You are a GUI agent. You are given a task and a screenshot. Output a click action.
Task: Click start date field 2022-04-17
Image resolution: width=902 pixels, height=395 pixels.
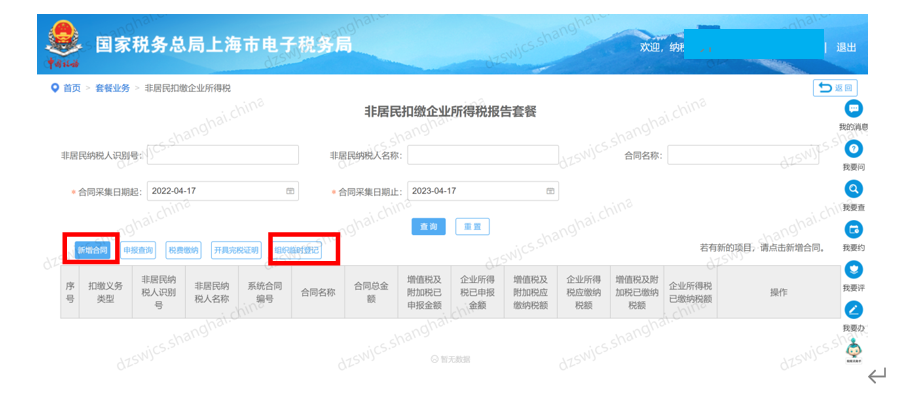pyautogui.click(x=223, y=191)
